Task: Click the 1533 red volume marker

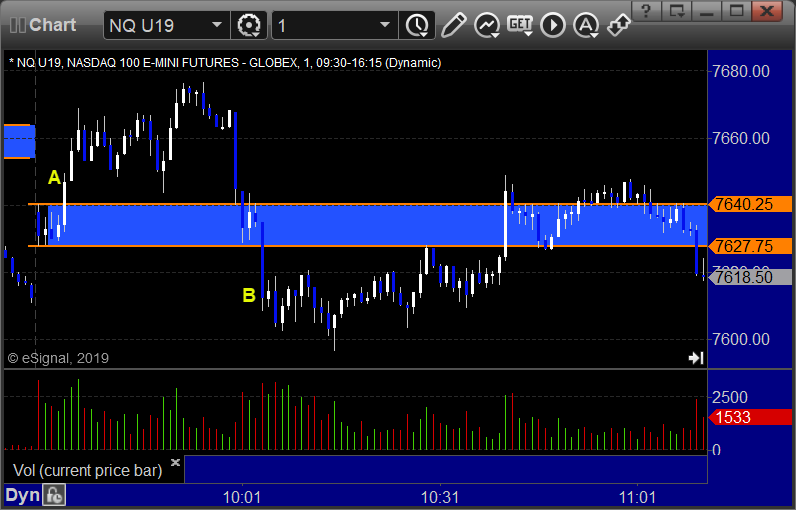Action: click(750, 417)
